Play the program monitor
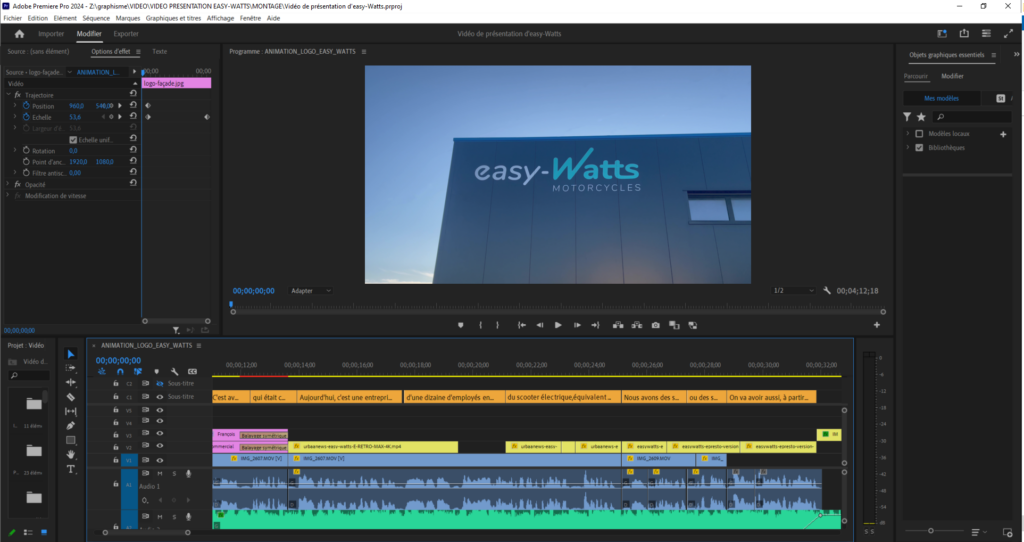 558,325
